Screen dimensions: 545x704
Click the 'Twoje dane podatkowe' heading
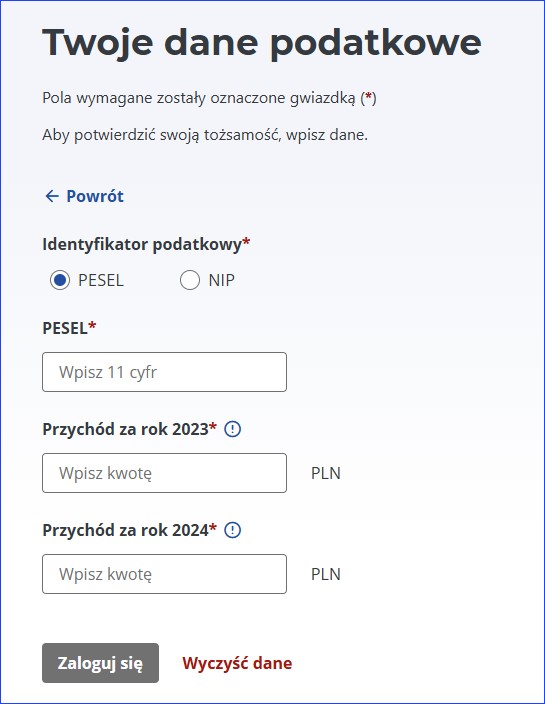coord(262,43)
